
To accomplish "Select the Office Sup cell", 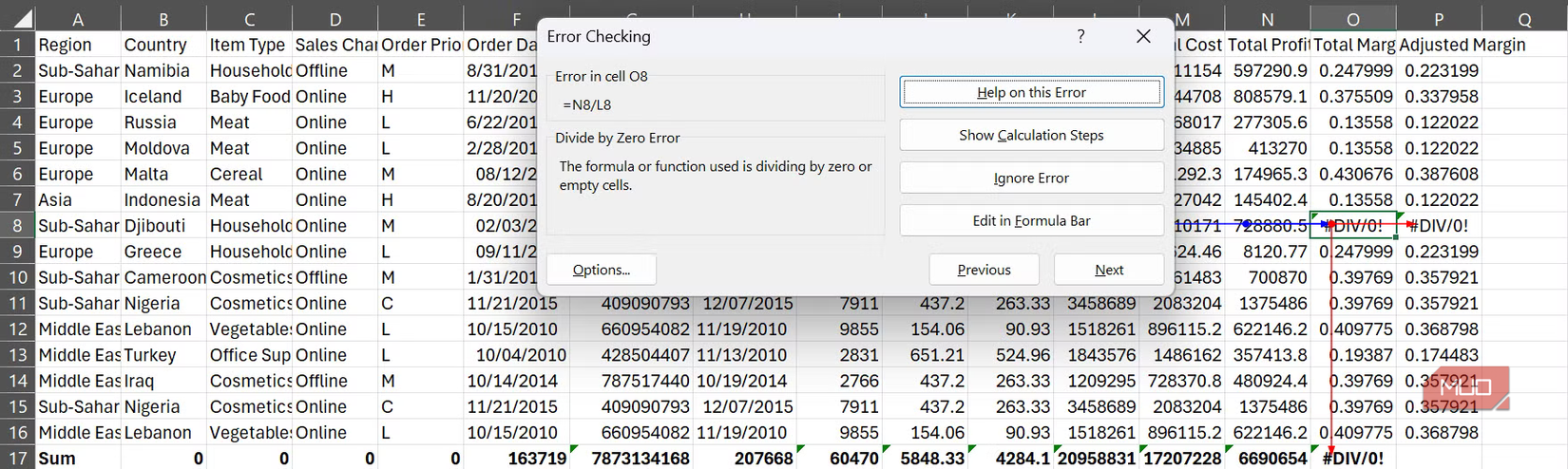I will coord(249,355).
